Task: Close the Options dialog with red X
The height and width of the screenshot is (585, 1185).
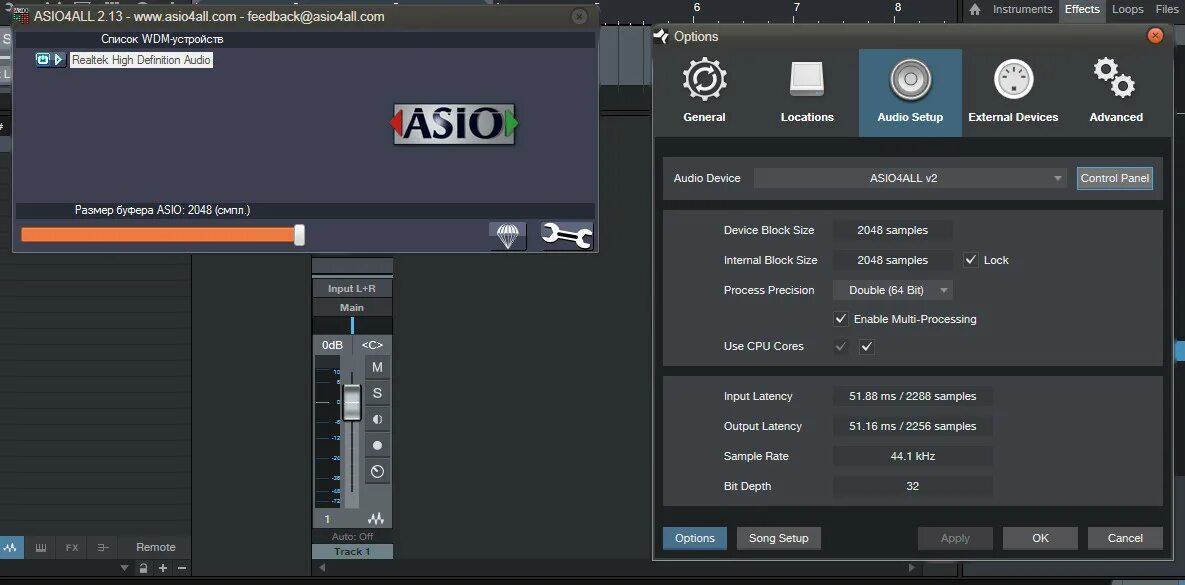Action: [1154, 36]
